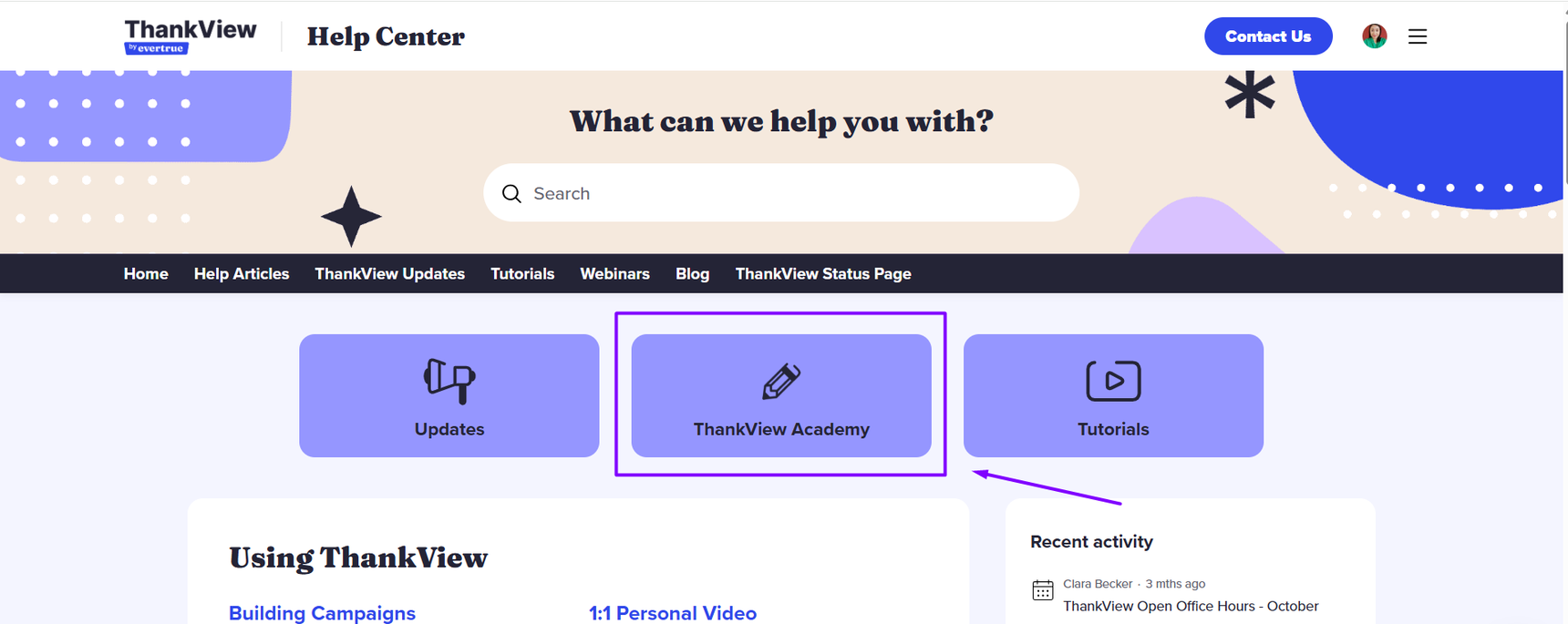Click the ThankView by evertrue logo
Image resolution: width=1568 pixels, height=624 pixels.
(191, 36)
